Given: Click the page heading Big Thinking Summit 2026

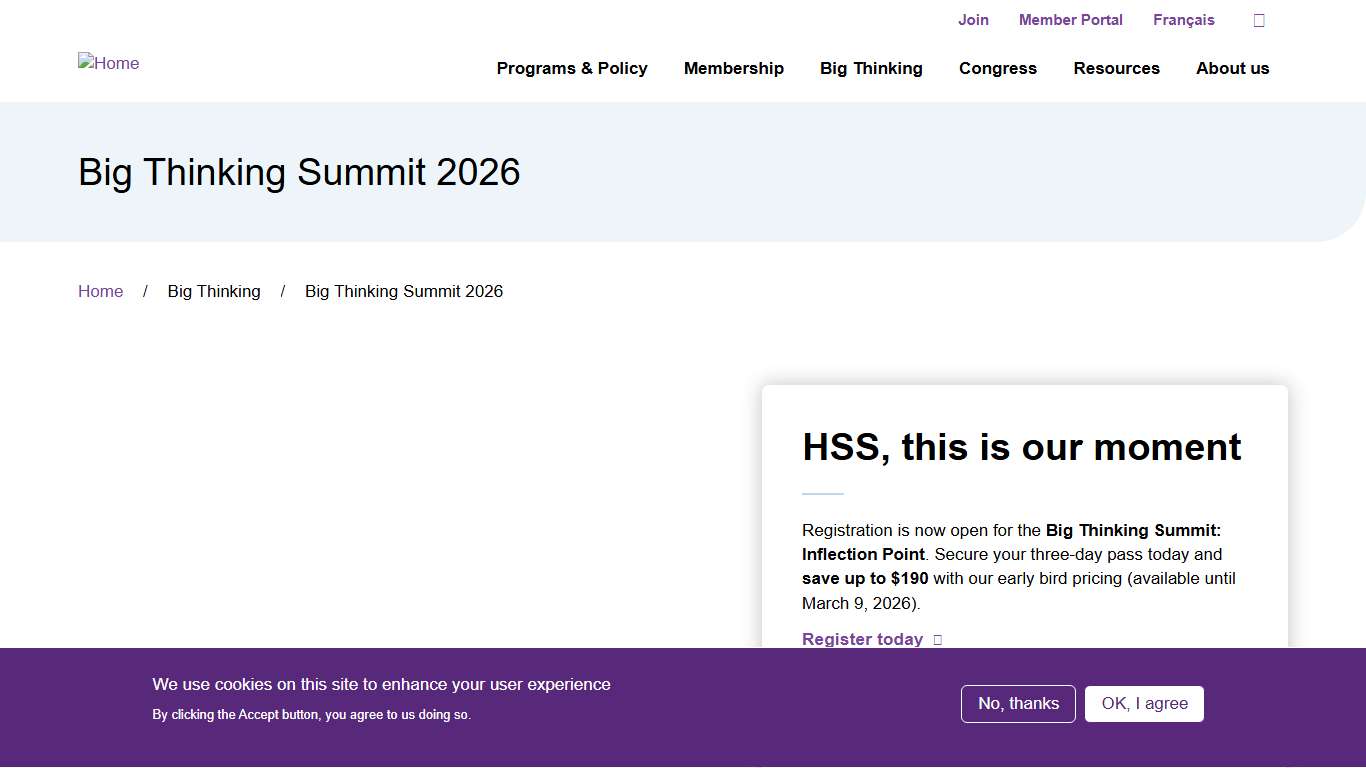Looking at the screenshot, I should click(299, 172).
